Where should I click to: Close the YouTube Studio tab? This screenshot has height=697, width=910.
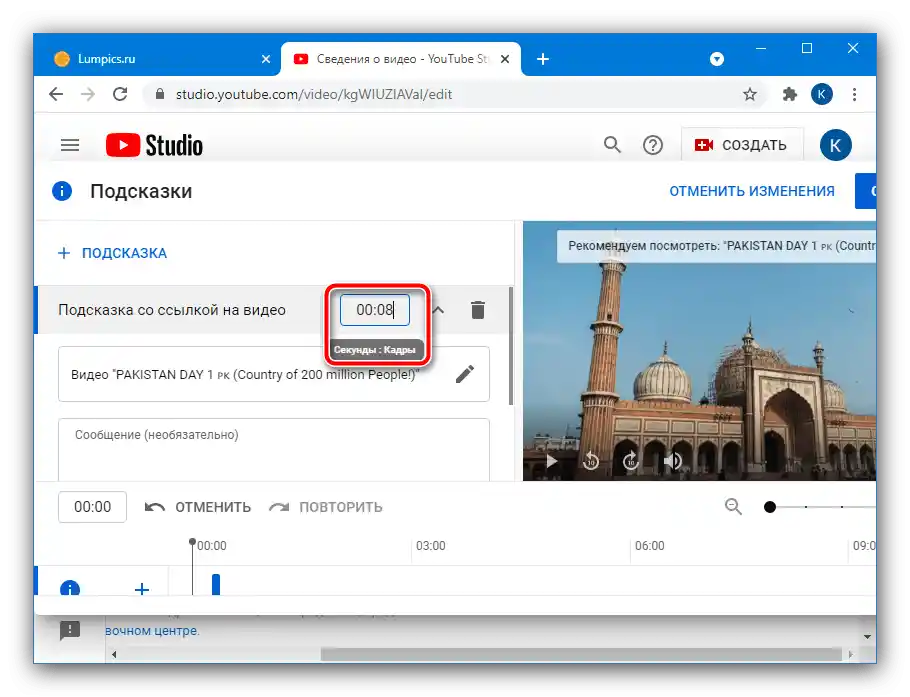pos(505,59)
